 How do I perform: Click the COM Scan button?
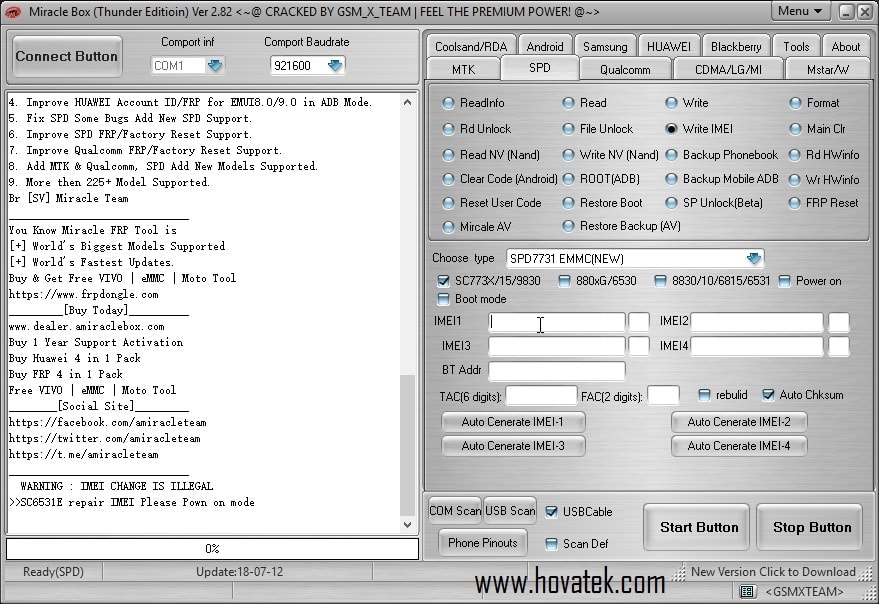(x=455, y=511)
